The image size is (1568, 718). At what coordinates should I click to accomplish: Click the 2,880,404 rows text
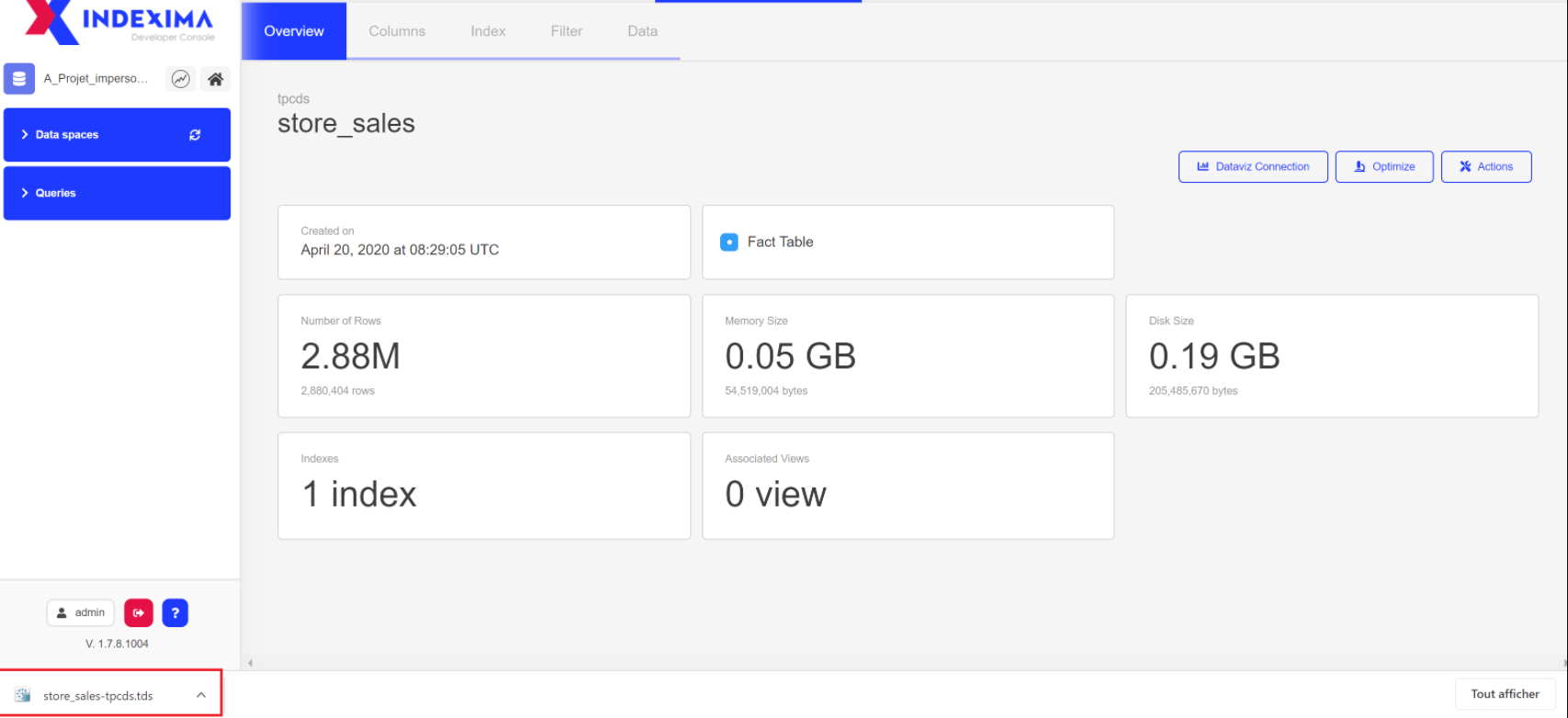[337, 391]
